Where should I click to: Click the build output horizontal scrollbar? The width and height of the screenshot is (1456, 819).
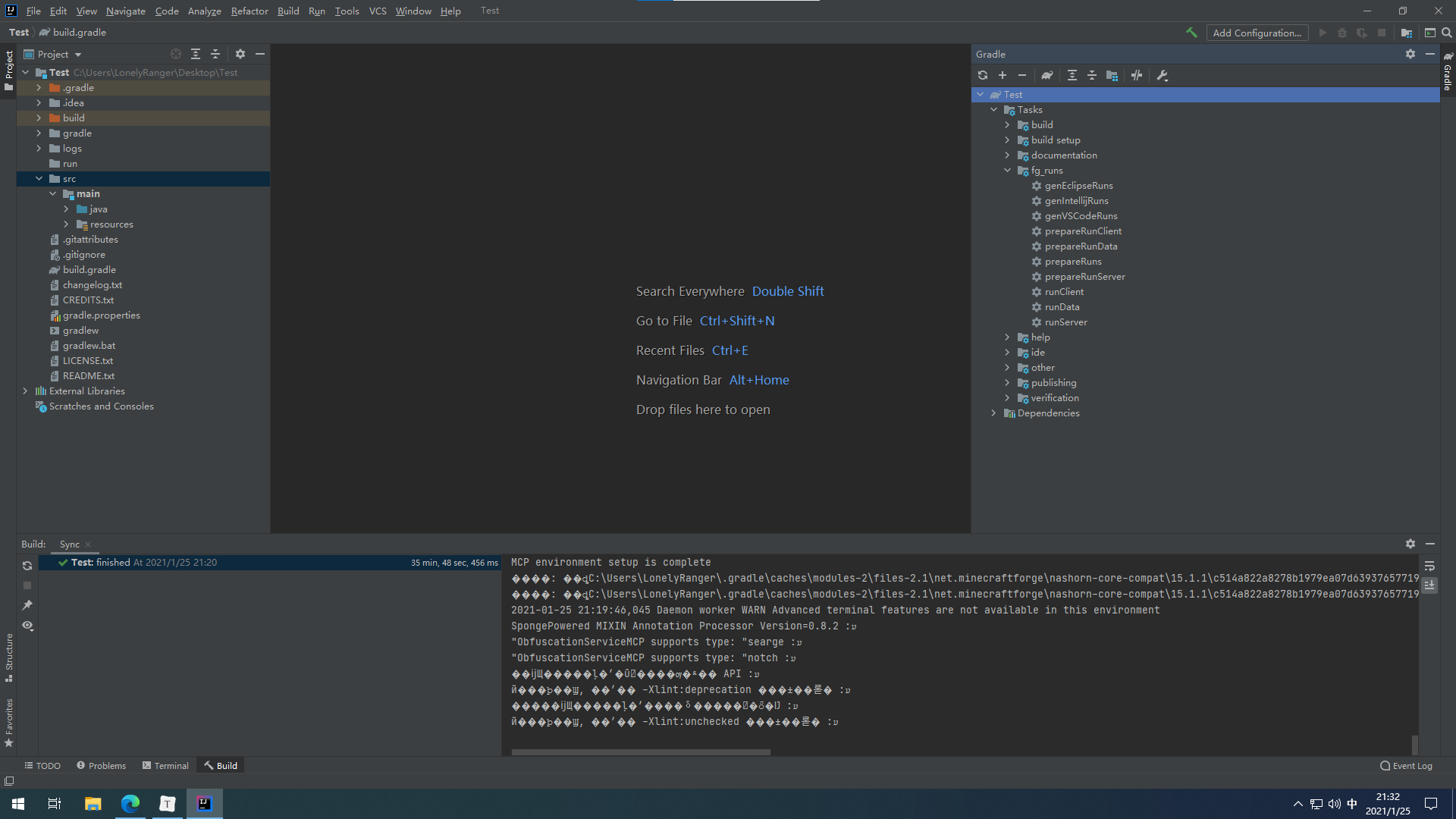point(641,752)
